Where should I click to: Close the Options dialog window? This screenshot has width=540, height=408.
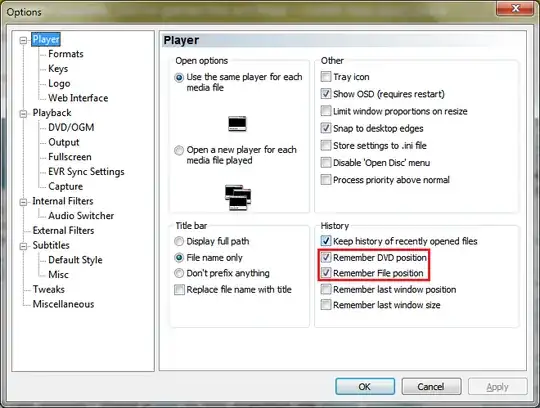[x=516, y=8]
